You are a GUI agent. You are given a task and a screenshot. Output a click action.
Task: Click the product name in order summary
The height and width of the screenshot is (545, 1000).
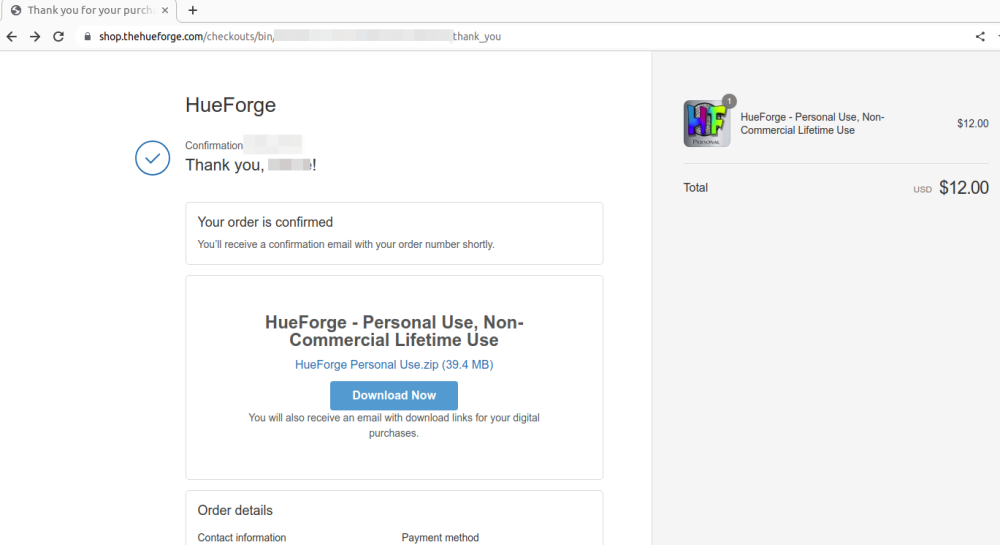pos(812,124)
